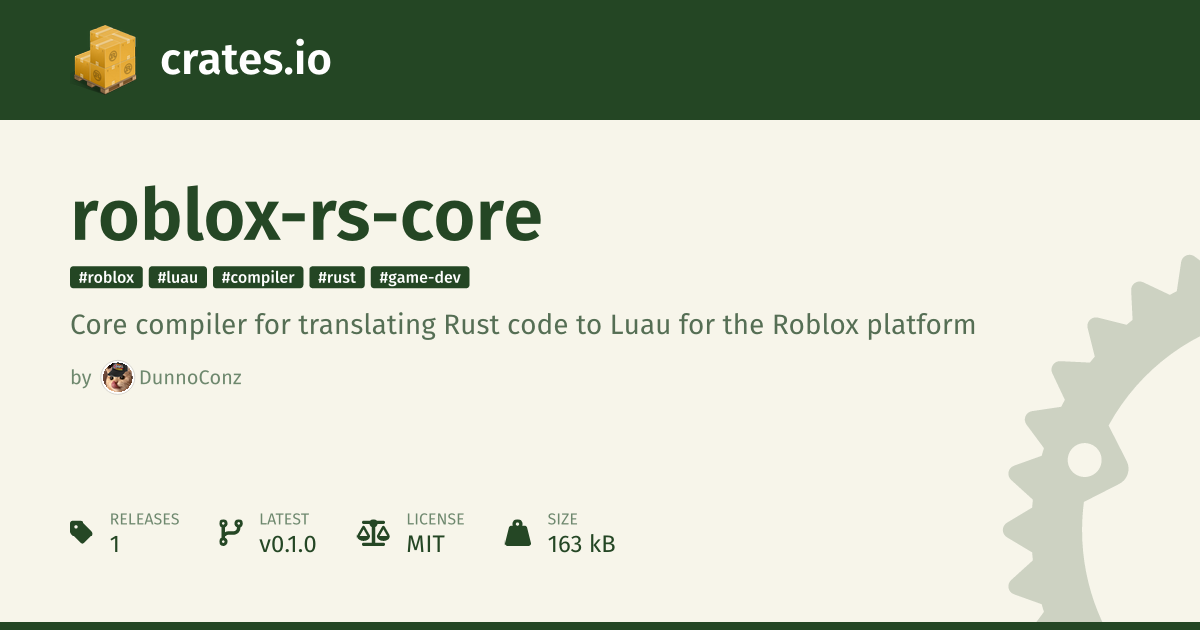Click the 163 kB size value
The image size is (1200, 630).
click(581, 545)
